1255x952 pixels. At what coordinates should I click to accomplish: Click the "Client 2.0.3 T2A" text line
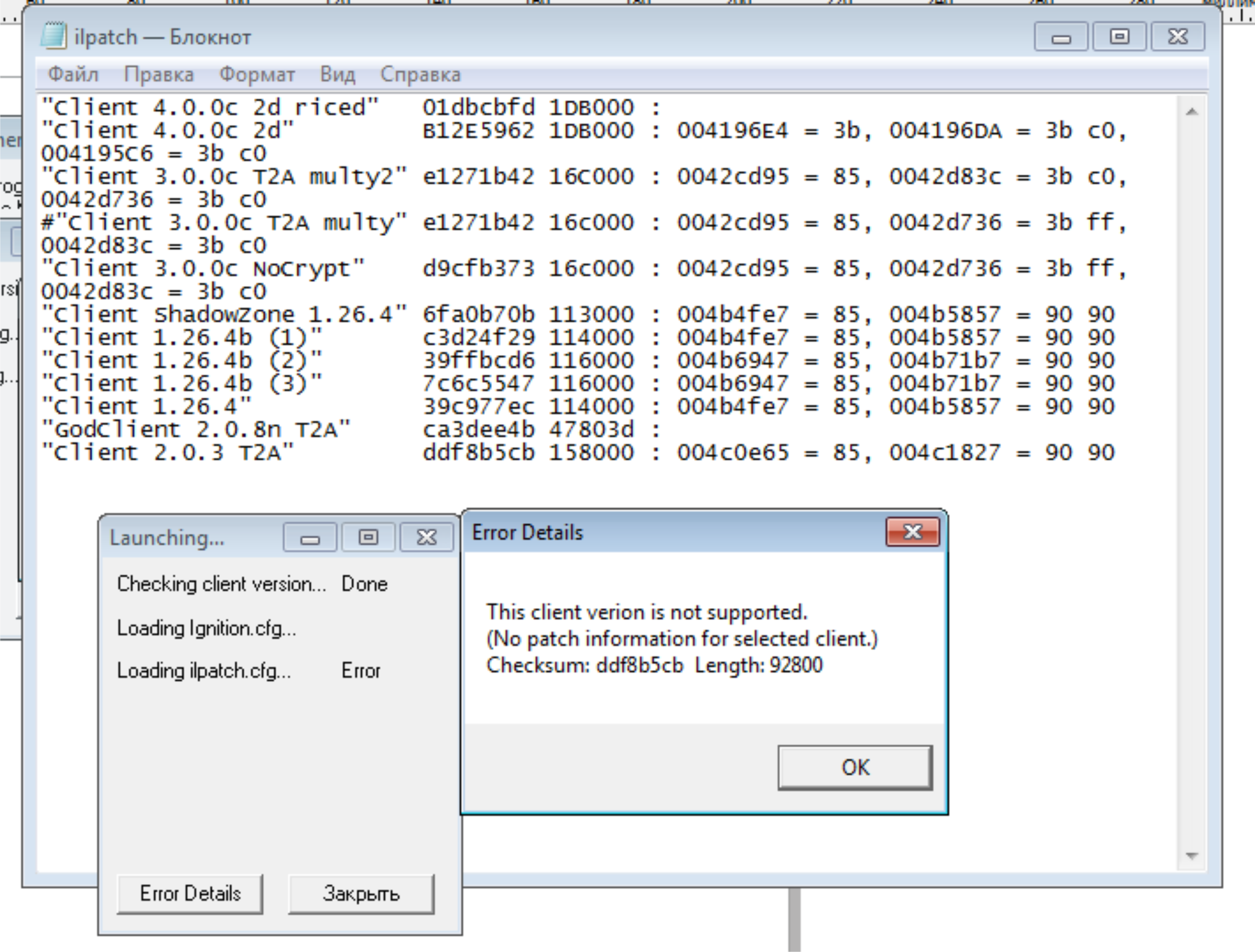click(x=167, y=453)
